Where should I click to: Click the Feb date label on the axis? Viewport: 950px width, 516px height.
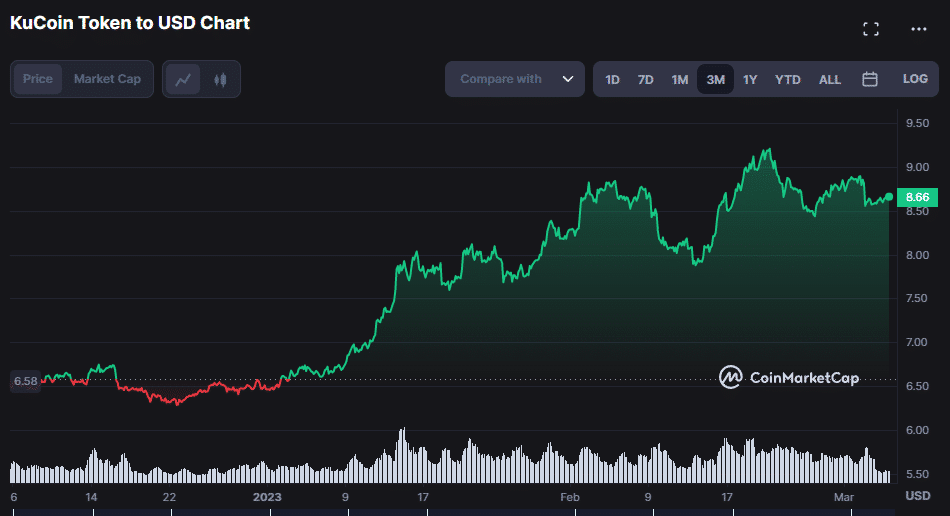pyautogui.click(x=570, y=497)
